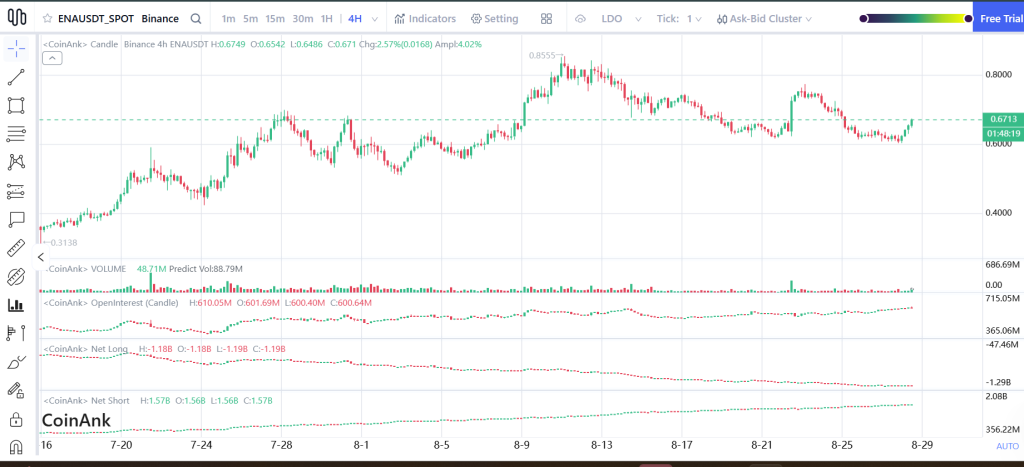1024x467 pixels.
Task: Open chart Setting
Action: (494, 18)
